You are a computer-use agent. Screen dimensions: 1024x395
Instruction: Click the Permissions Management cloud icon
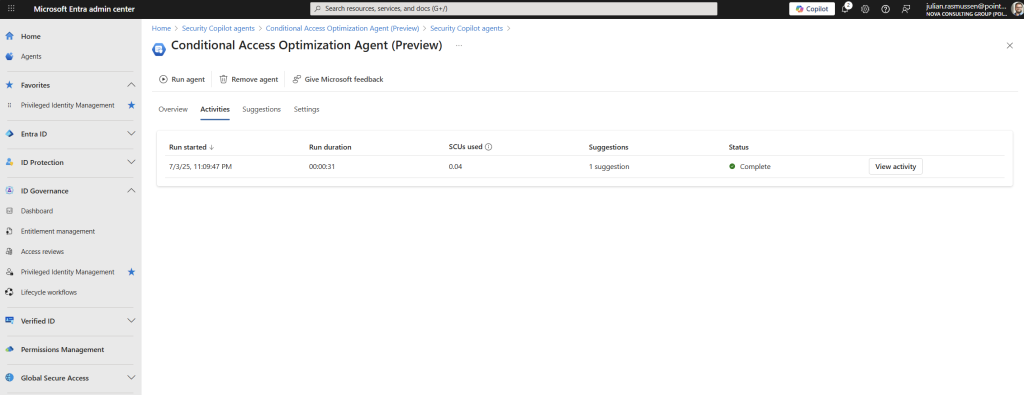pyautogui.click(x=9, y=349)
